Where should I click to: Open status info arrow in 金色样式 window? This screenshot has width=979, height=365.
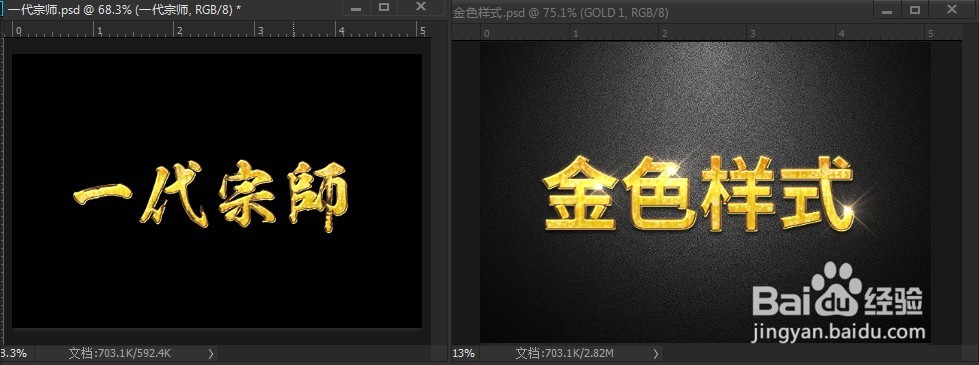point(656,353)
